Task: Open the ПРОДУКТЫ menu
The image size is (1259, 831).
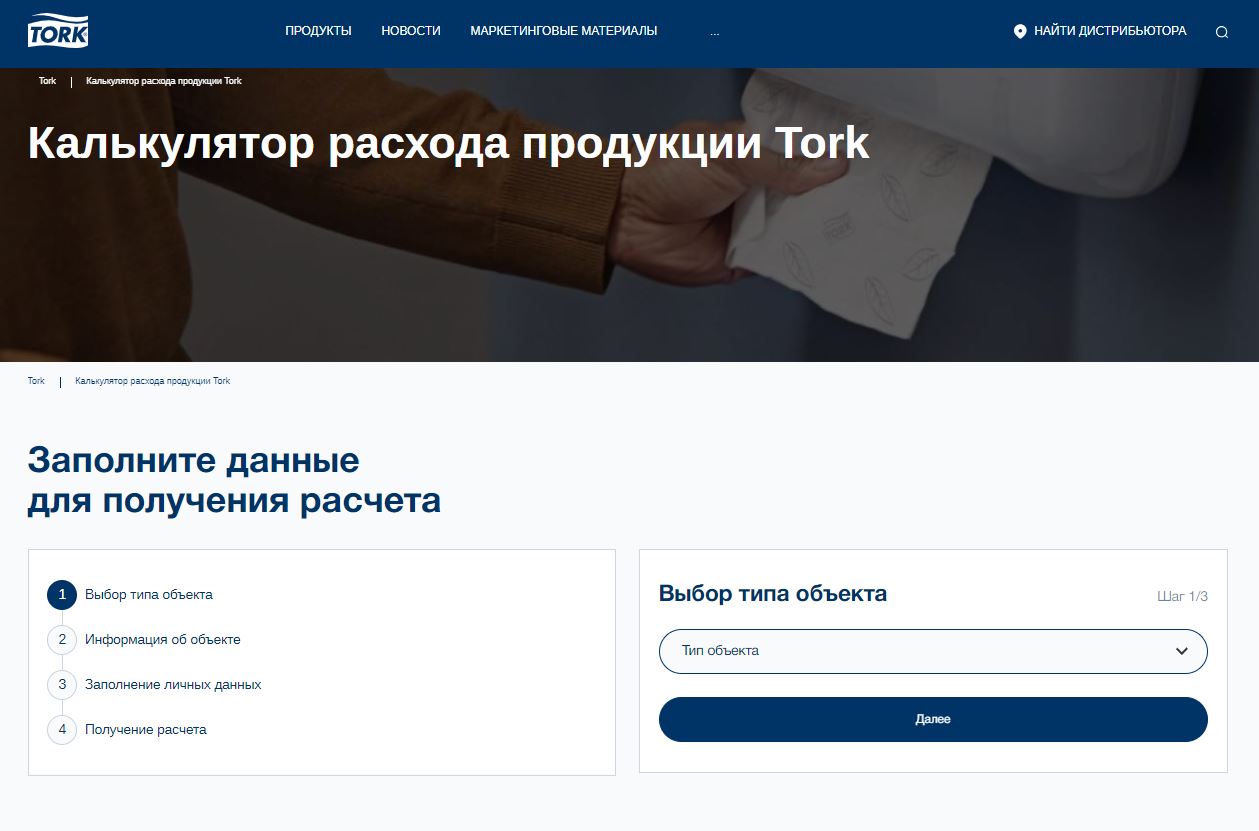Action: click(x=318, y=31)
